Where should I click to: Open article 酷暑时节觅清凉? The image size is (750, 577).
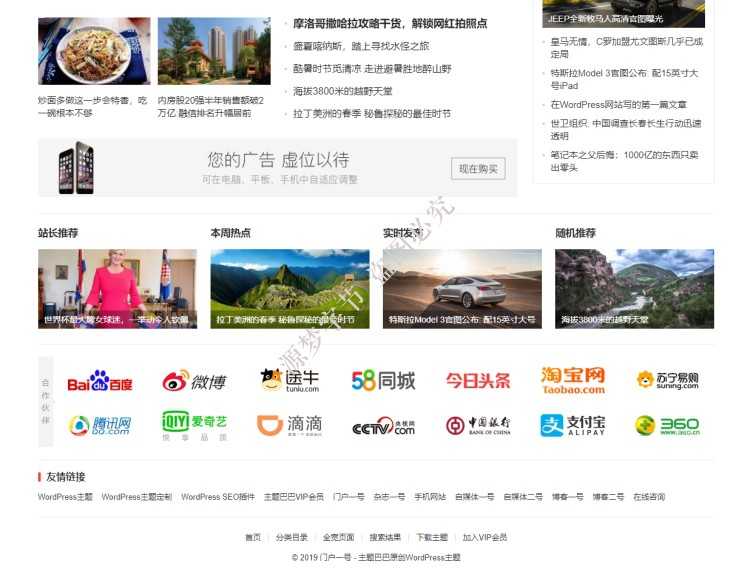372,69
